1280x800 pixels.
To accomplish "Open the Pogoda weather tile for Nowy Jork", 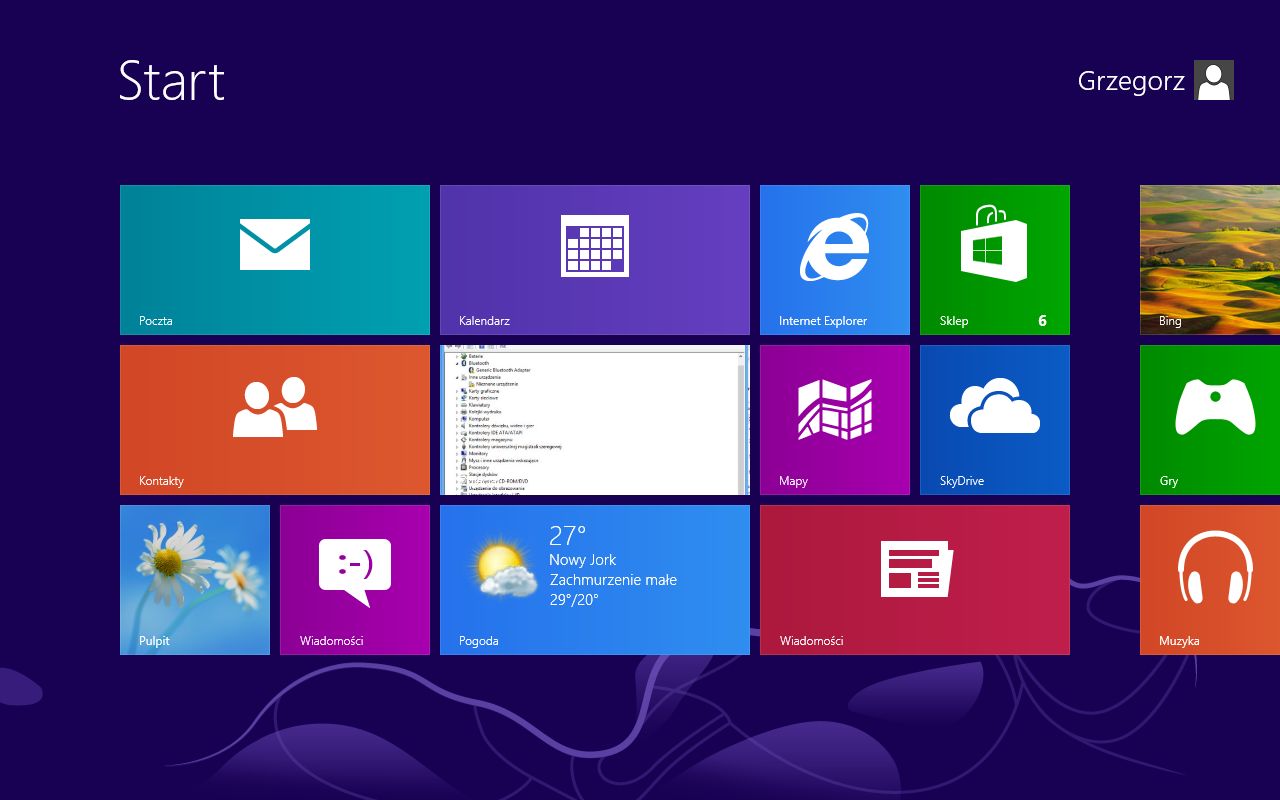I will (x=595, y=580).
